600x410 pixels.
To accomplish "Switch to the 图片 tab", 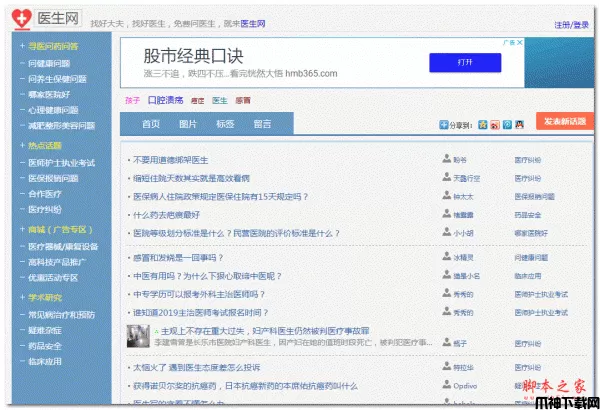I will tap(188, 124).
